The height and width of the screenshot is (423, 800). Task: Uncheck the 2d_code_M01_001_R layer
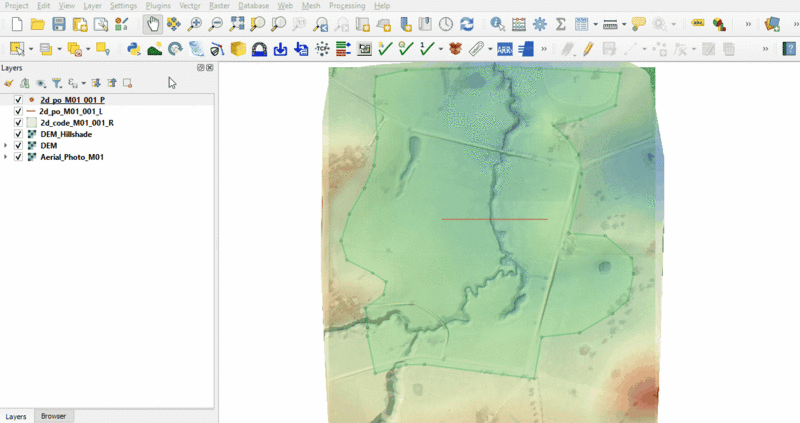19,123
